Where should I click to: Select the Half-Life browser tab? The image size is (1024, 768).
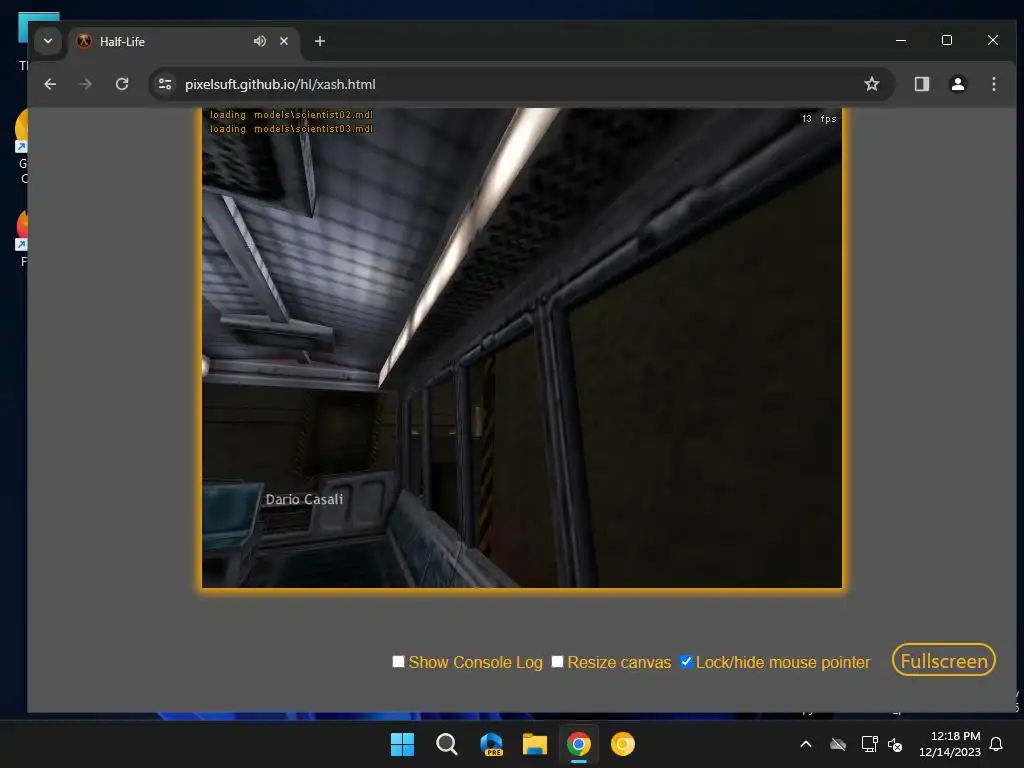184,41
